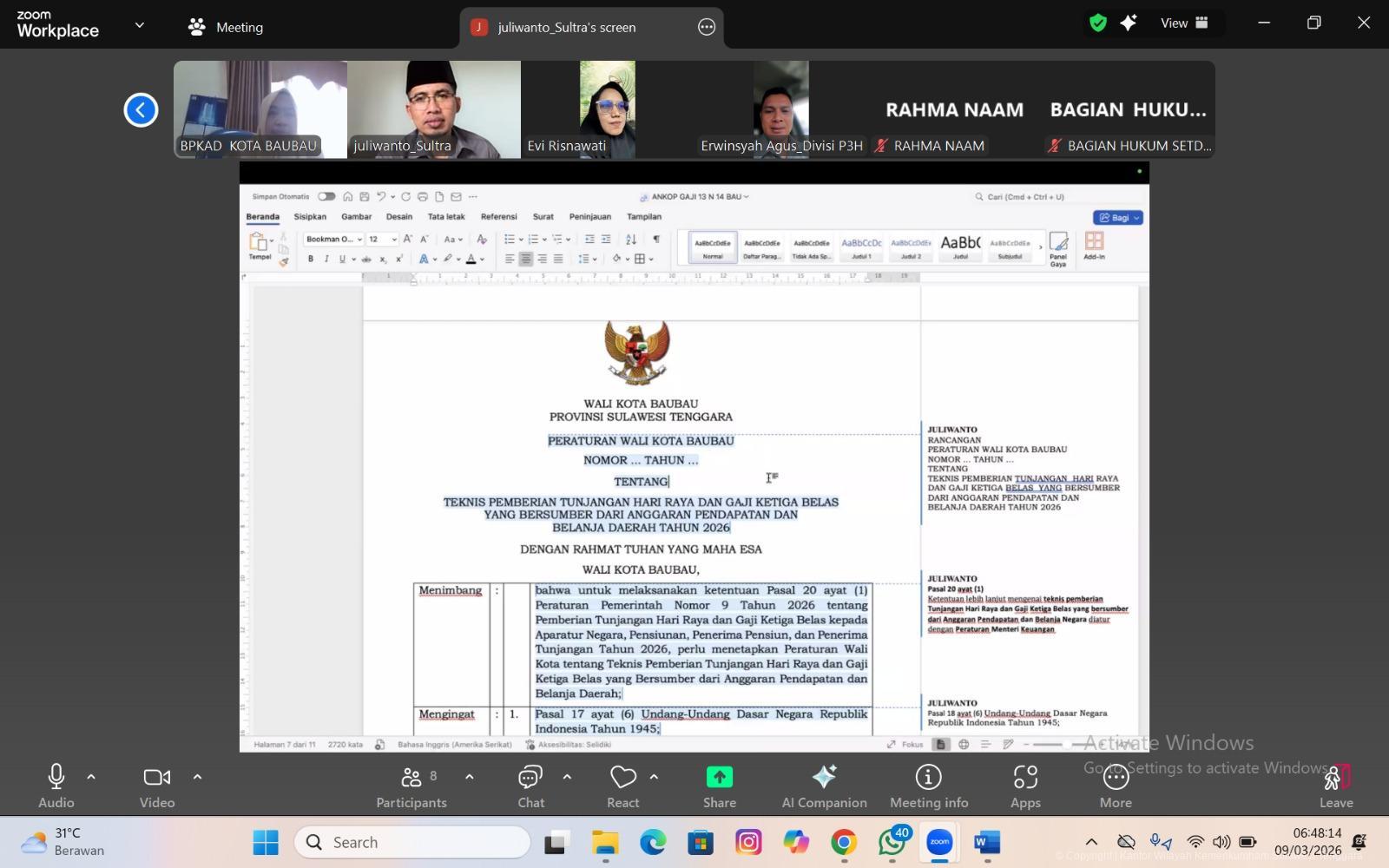Viewport: 1389px width, 868px height.
Task: Toggle the Video camera on or off
Action: pos(157,786)
